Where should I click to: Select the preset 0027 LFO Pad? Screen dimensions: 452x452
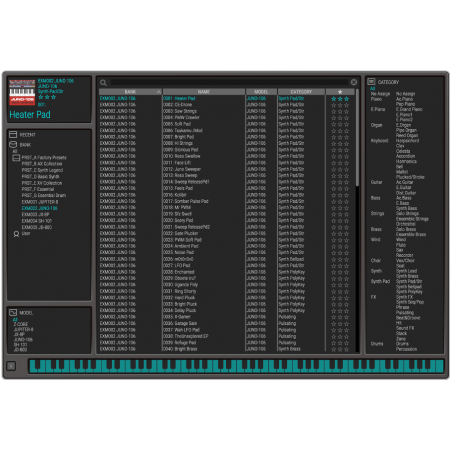(x=177, y=266)
